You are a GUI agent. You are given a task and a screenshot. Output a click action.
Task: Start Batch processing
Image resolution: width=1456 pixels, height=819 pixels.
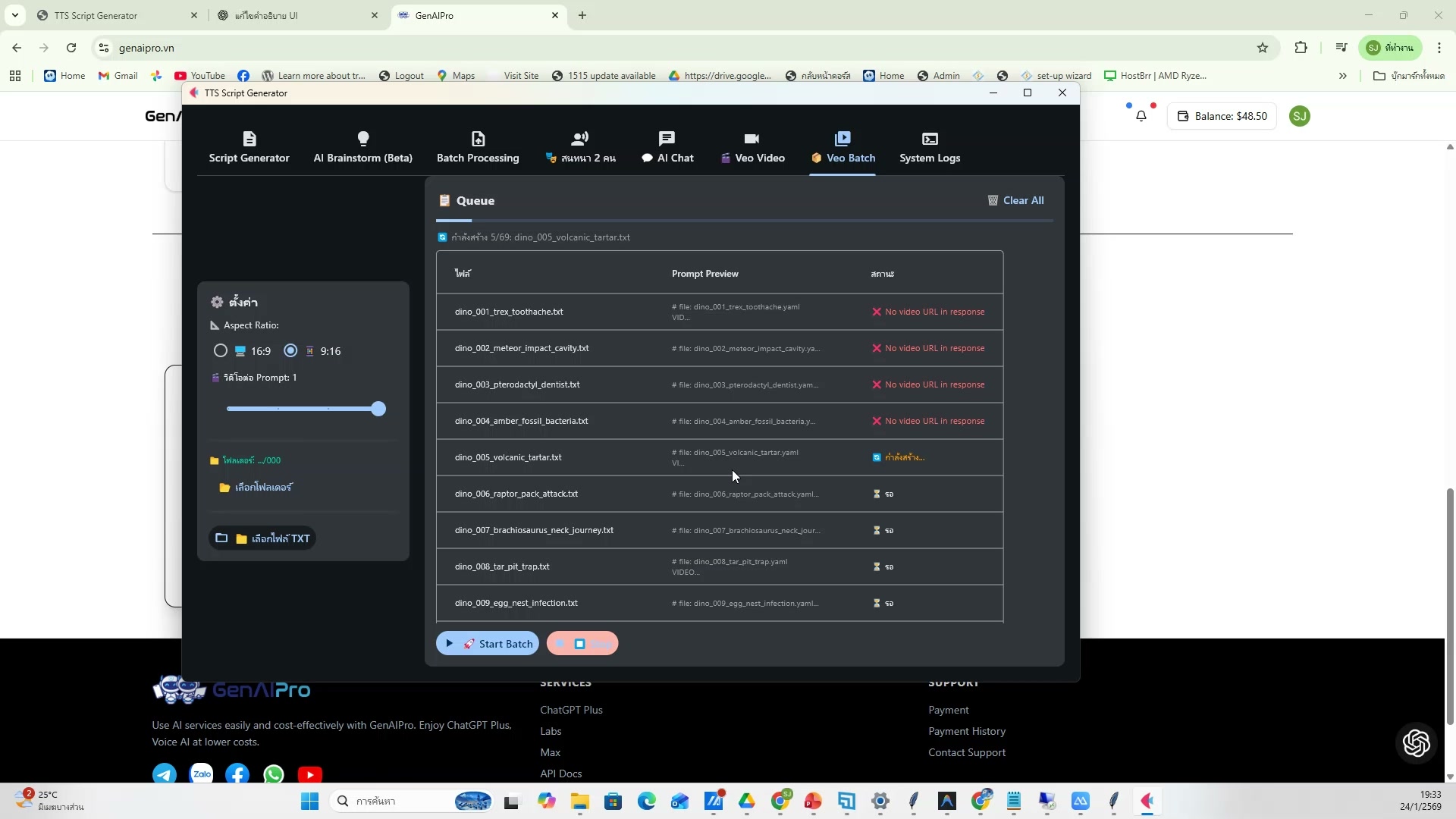(x=488, y=644)
